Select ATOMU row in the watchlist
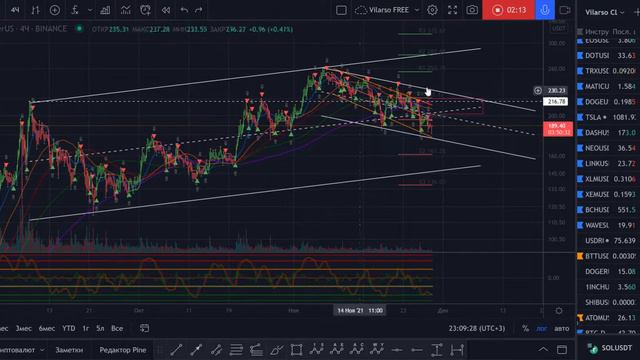 608,318
